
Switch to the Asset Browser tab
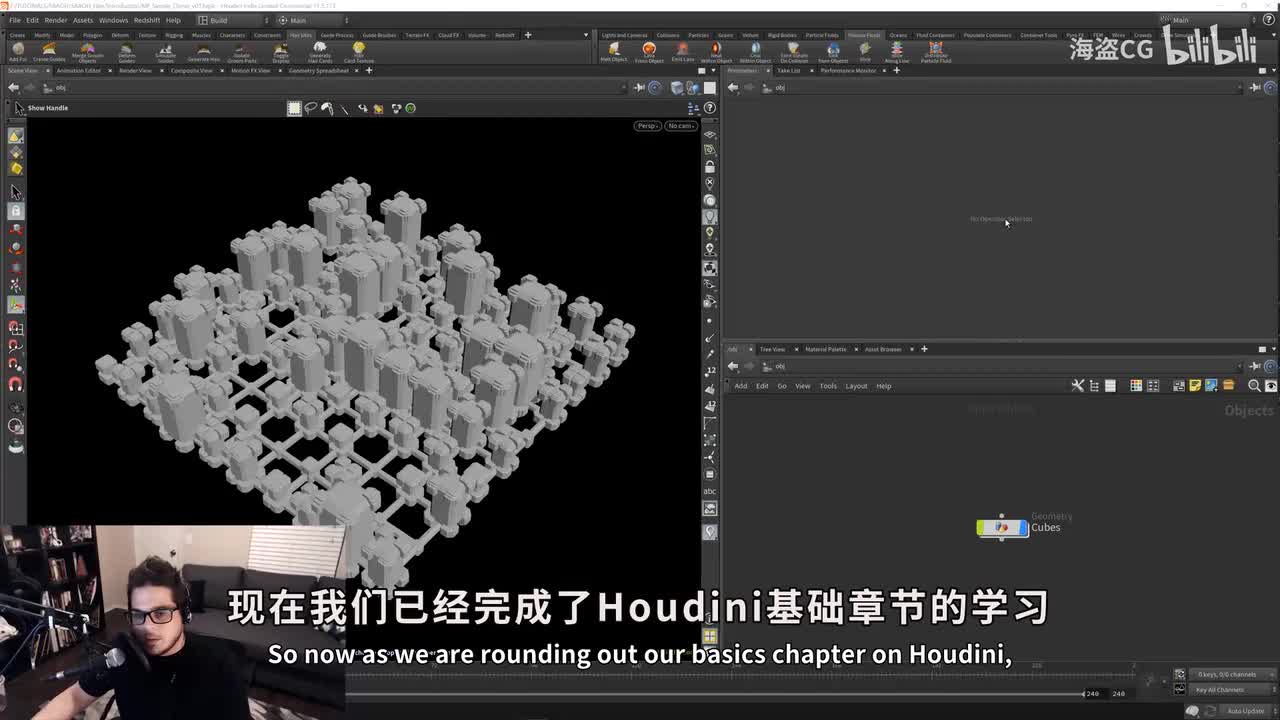(883, 349)
